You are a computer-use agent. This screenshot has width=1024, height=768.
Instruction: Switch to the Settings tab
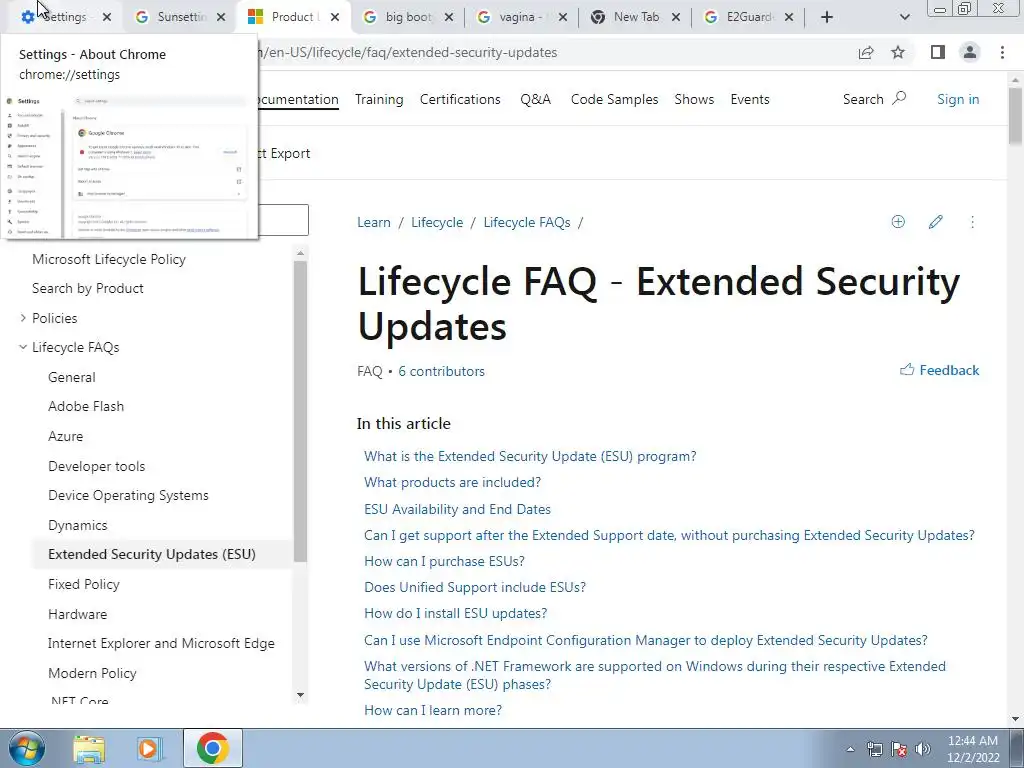64,17
